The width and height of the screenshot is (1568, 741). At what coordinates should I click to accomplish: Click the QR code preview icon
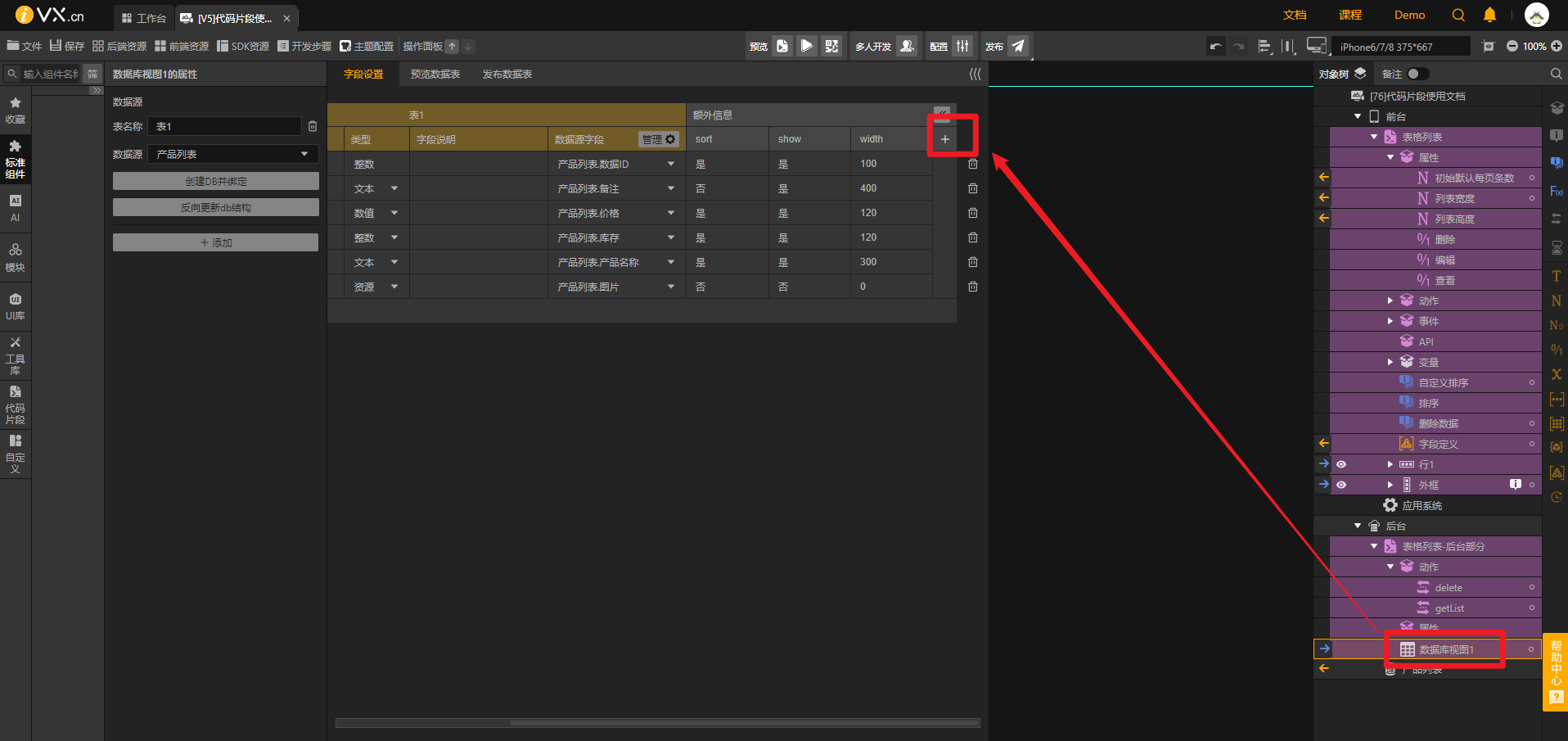[x=831, y=46]
